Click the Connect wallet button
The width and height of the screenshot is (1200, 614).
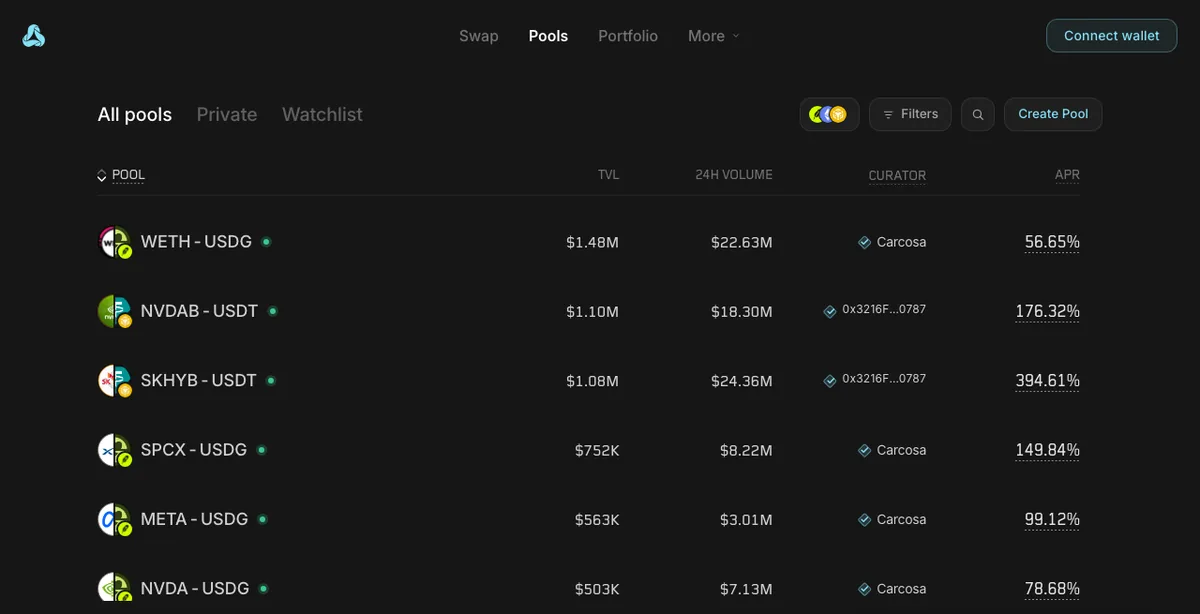pos(1112,36)
